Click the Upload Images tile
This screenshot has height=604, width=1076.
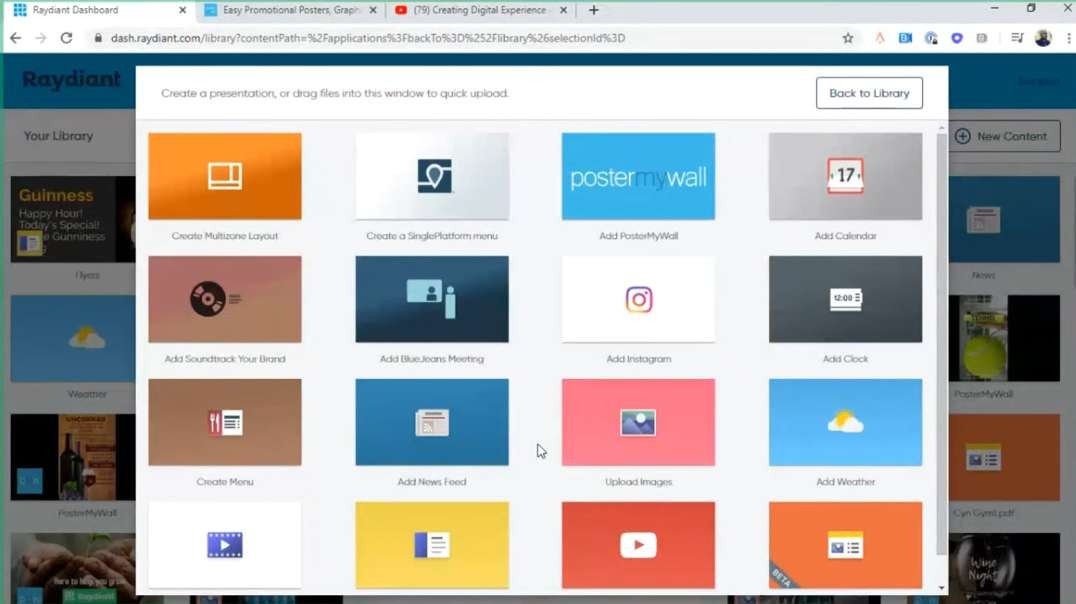[638, 423]
